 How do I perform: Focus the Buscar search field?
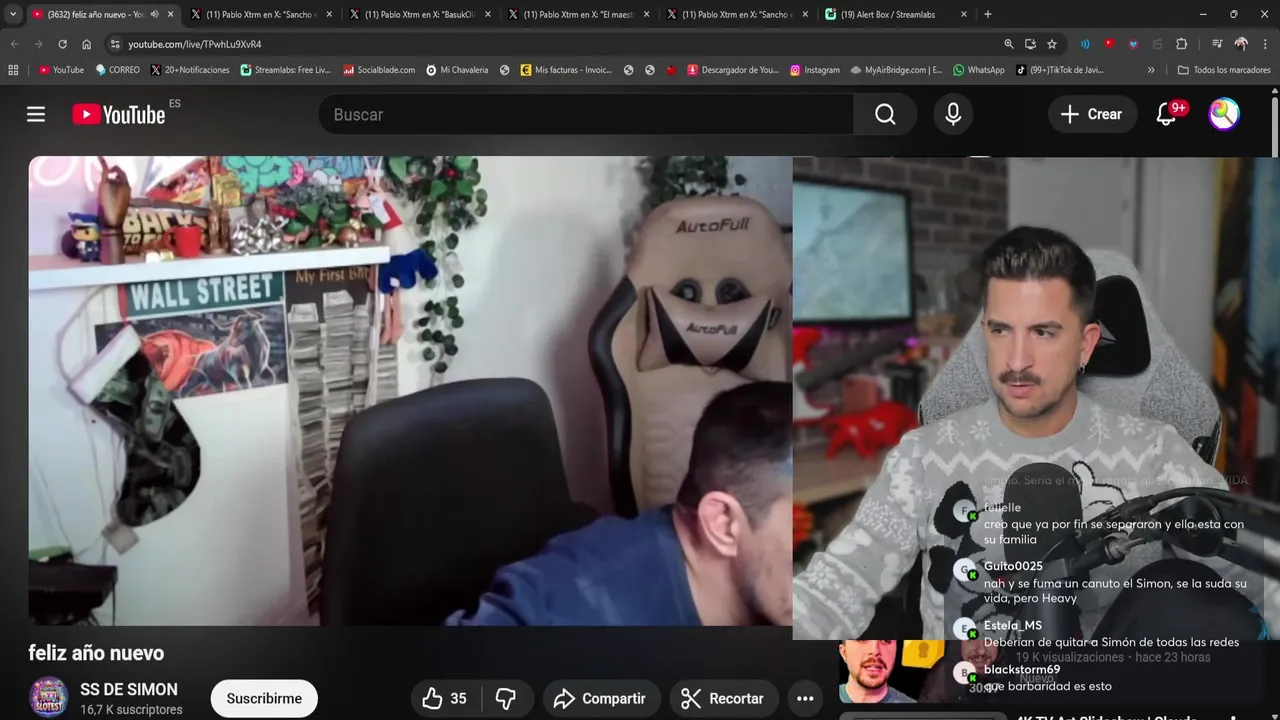(586, 114)
